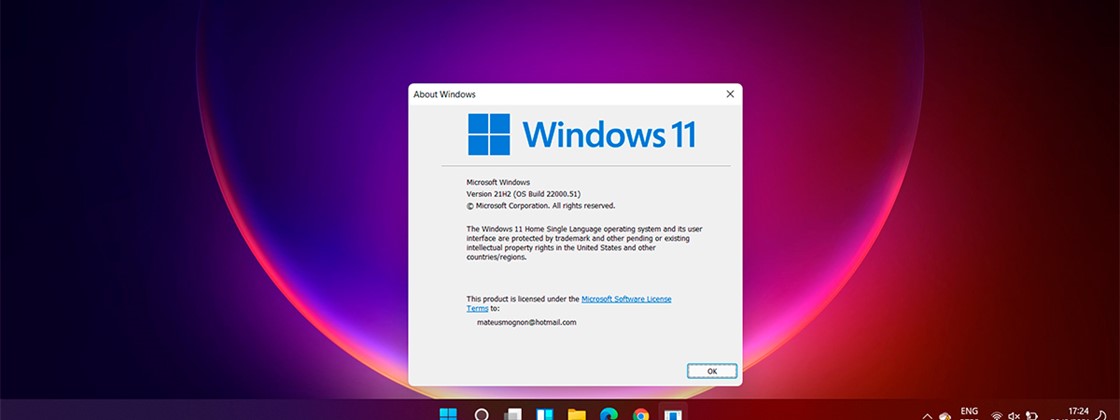Open the Widgets panel
Viewport: 1120px width, 420px height.
(x=545, y=414)
